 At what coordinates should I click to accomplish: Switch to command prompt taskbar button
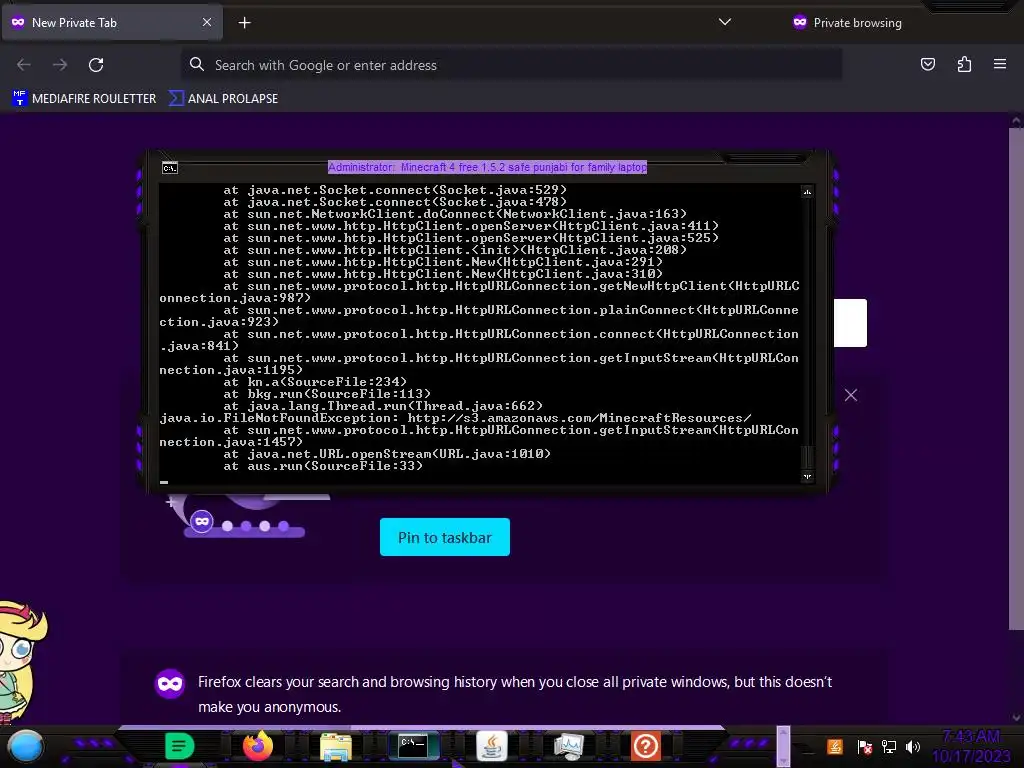coord(413,746)
